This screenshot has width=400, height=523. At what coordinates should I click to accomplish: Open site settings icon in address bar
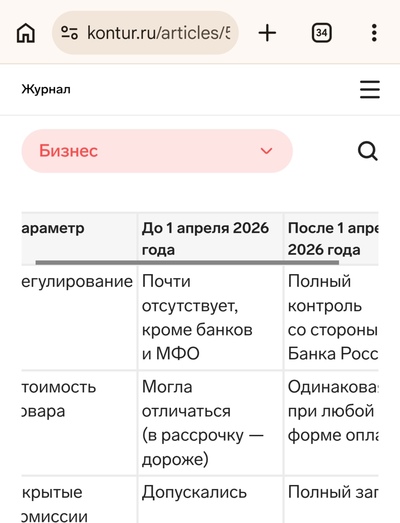(69, 33)
